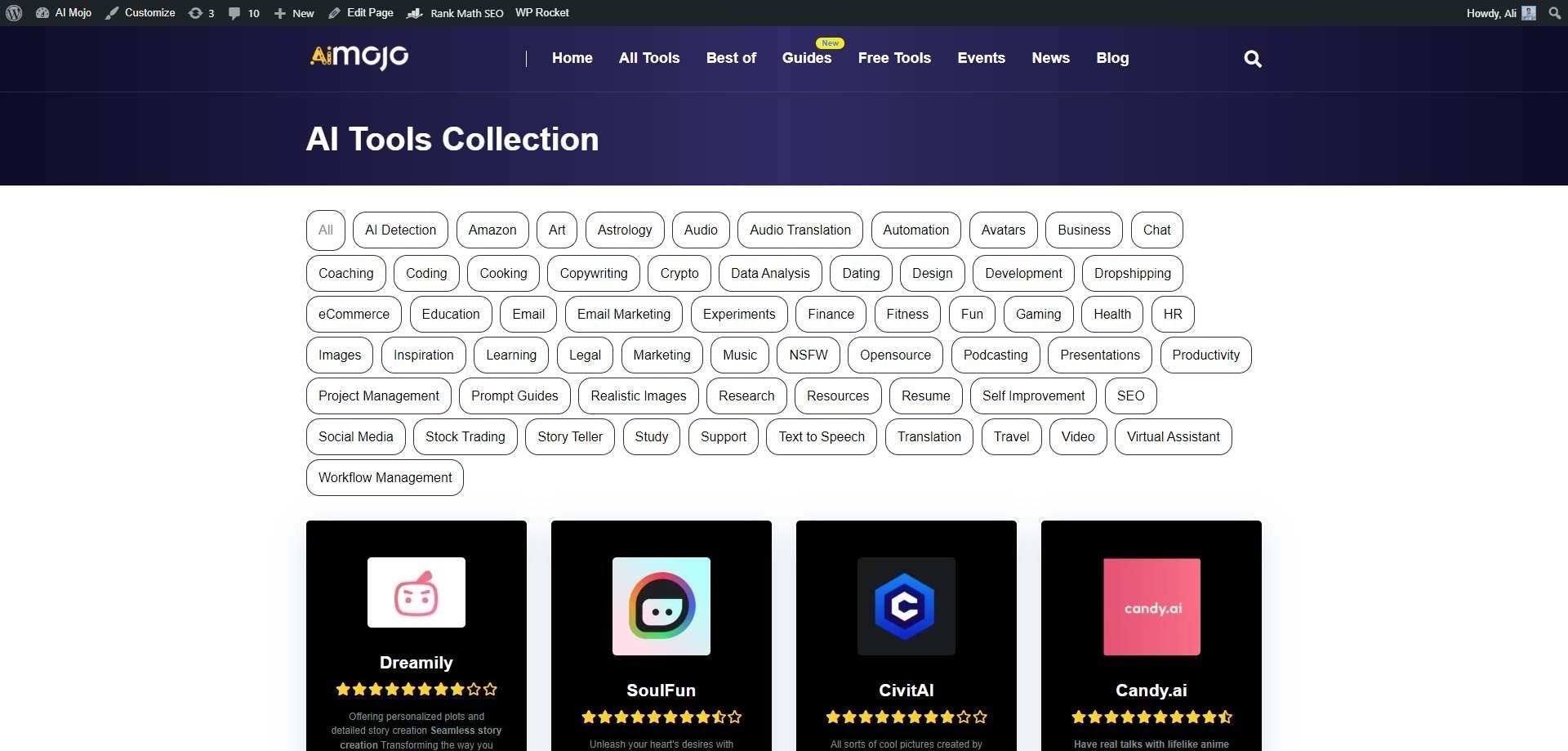Viewport: 1568px width, 751px height.
Task: Filter by HR category
Action: coord(1173,315)
